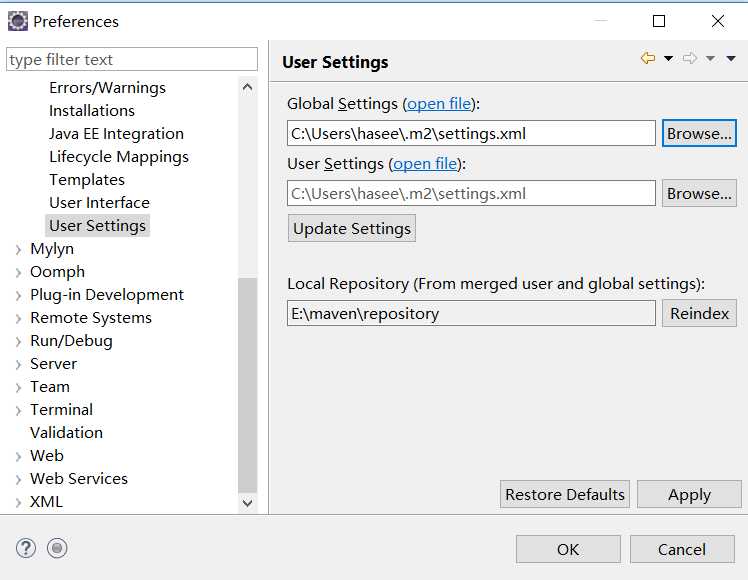Select Mylyn category label
The height and width of the screenshot is (580, 748).
pyautogui.click(x=52, y=249)
